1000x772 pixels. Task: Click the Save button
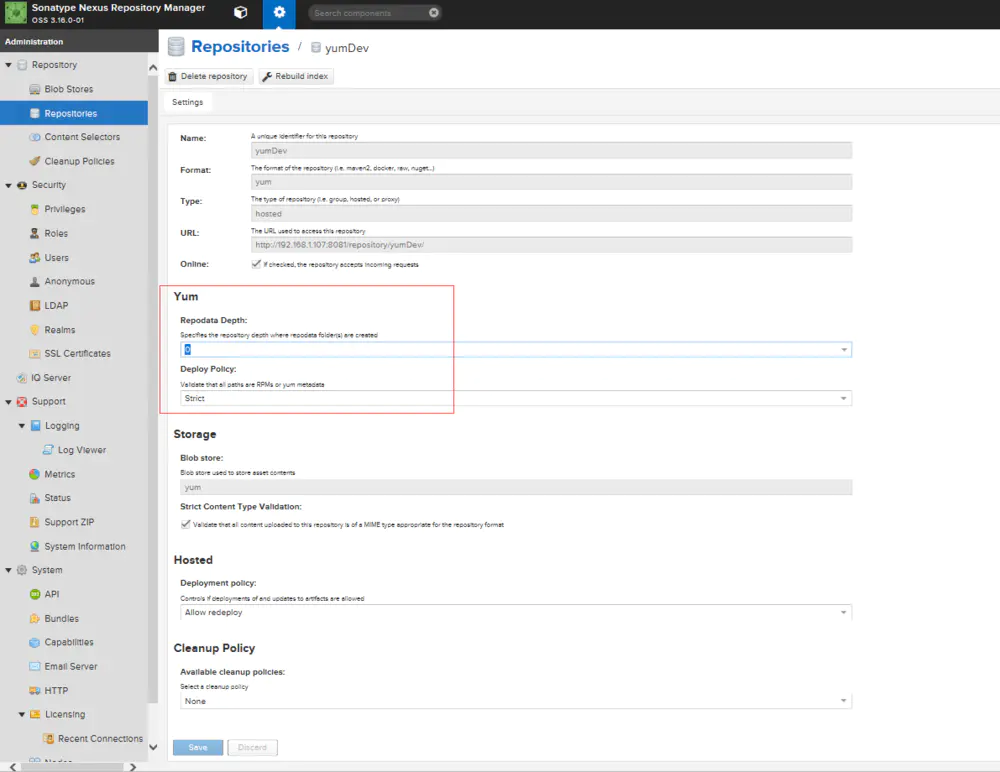198,747
